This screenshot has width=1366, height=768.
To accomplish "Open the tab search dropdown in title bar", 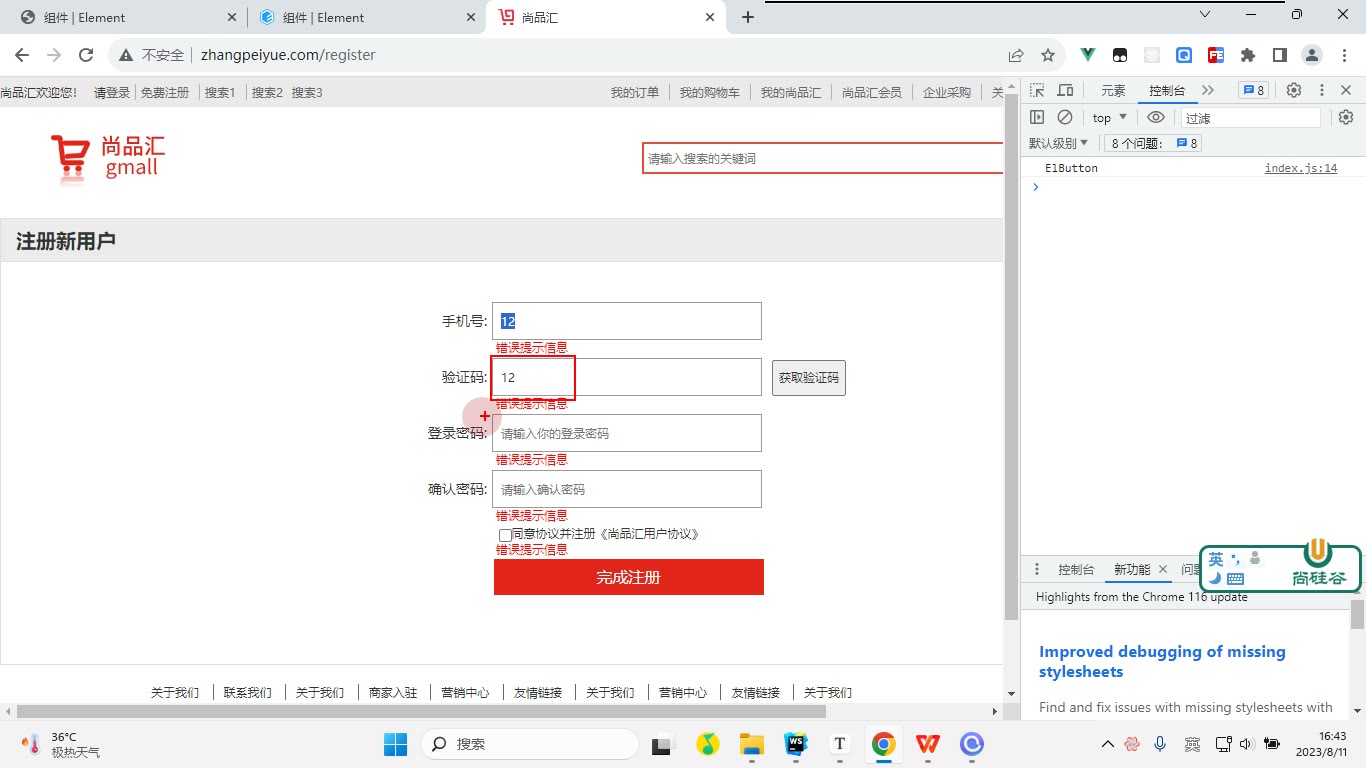I will [1205, 15].
